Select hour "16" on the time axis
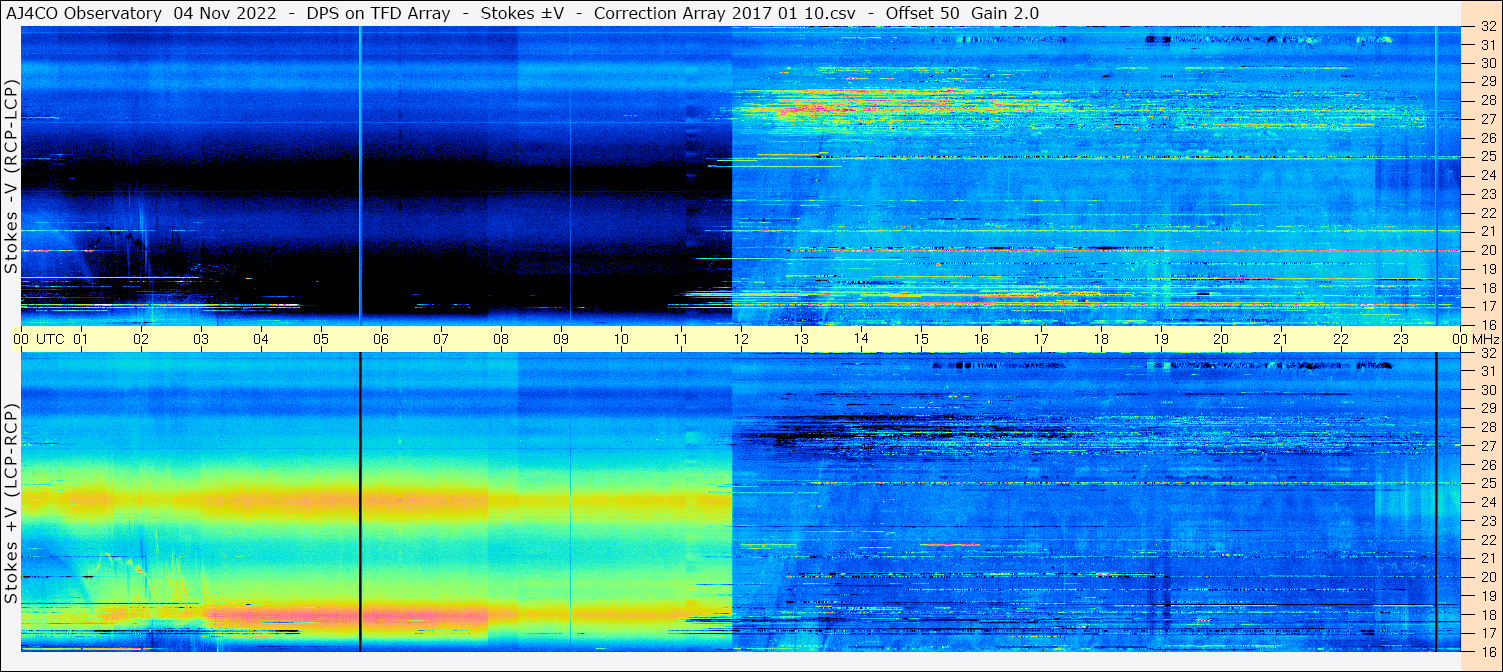Viewport: 1503px width, 672px height. (x=981, y=339)
